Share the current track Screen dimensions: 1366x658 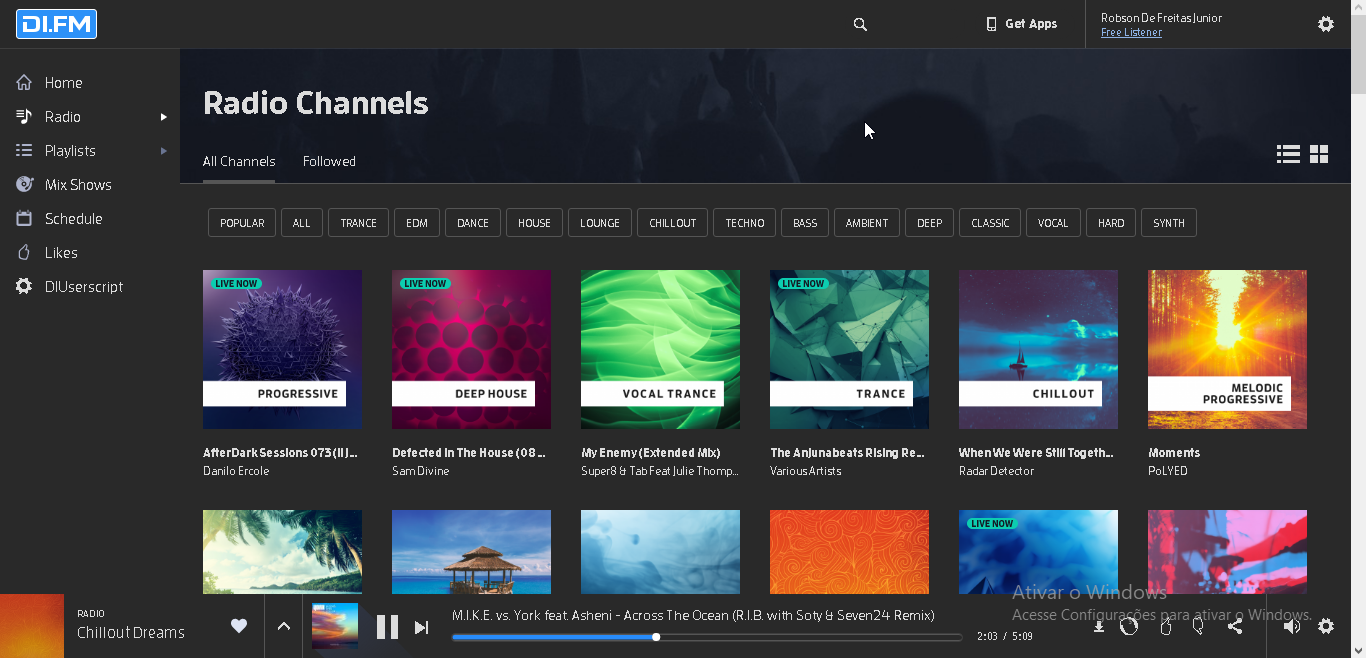coord(1235,626)
